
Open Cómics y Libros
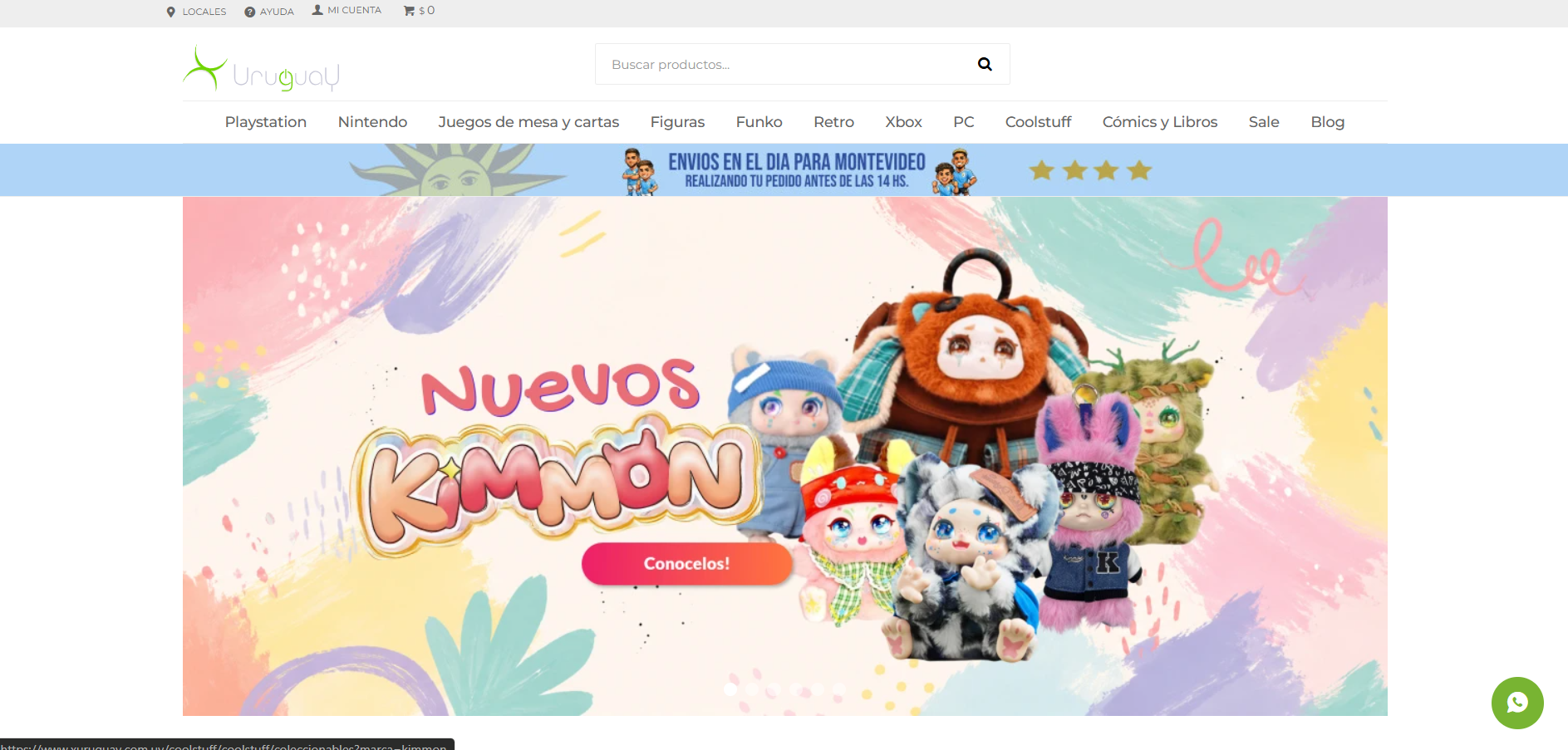[1160, 122]
